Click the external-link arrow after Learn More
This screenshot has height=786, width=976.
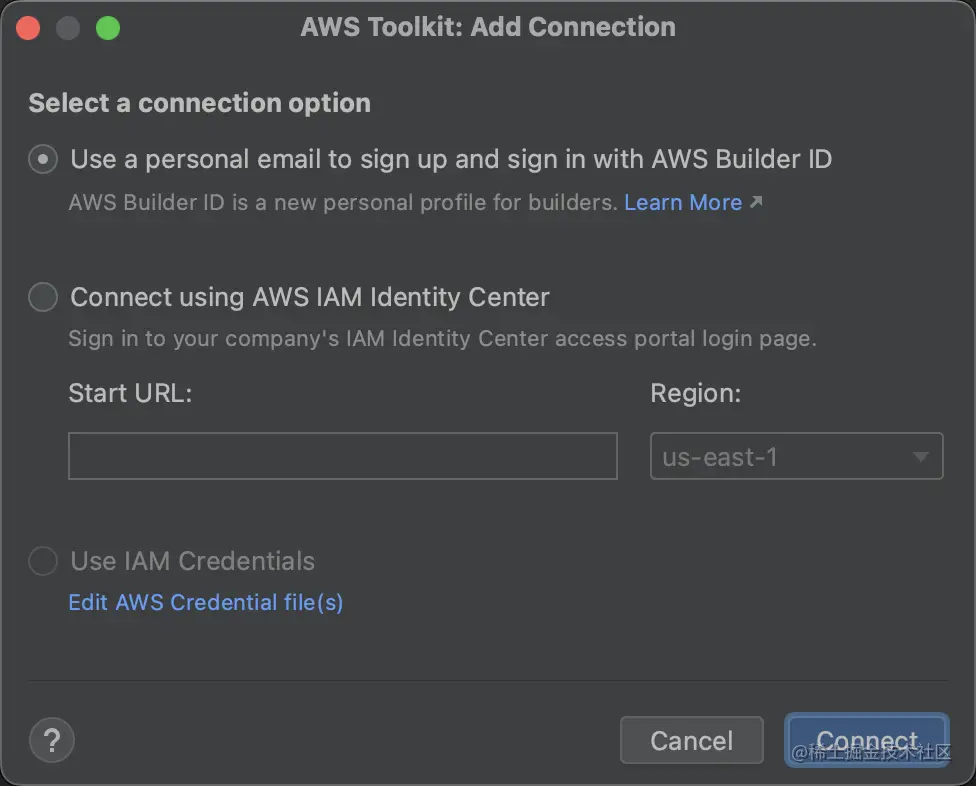(x=756, y=202)
